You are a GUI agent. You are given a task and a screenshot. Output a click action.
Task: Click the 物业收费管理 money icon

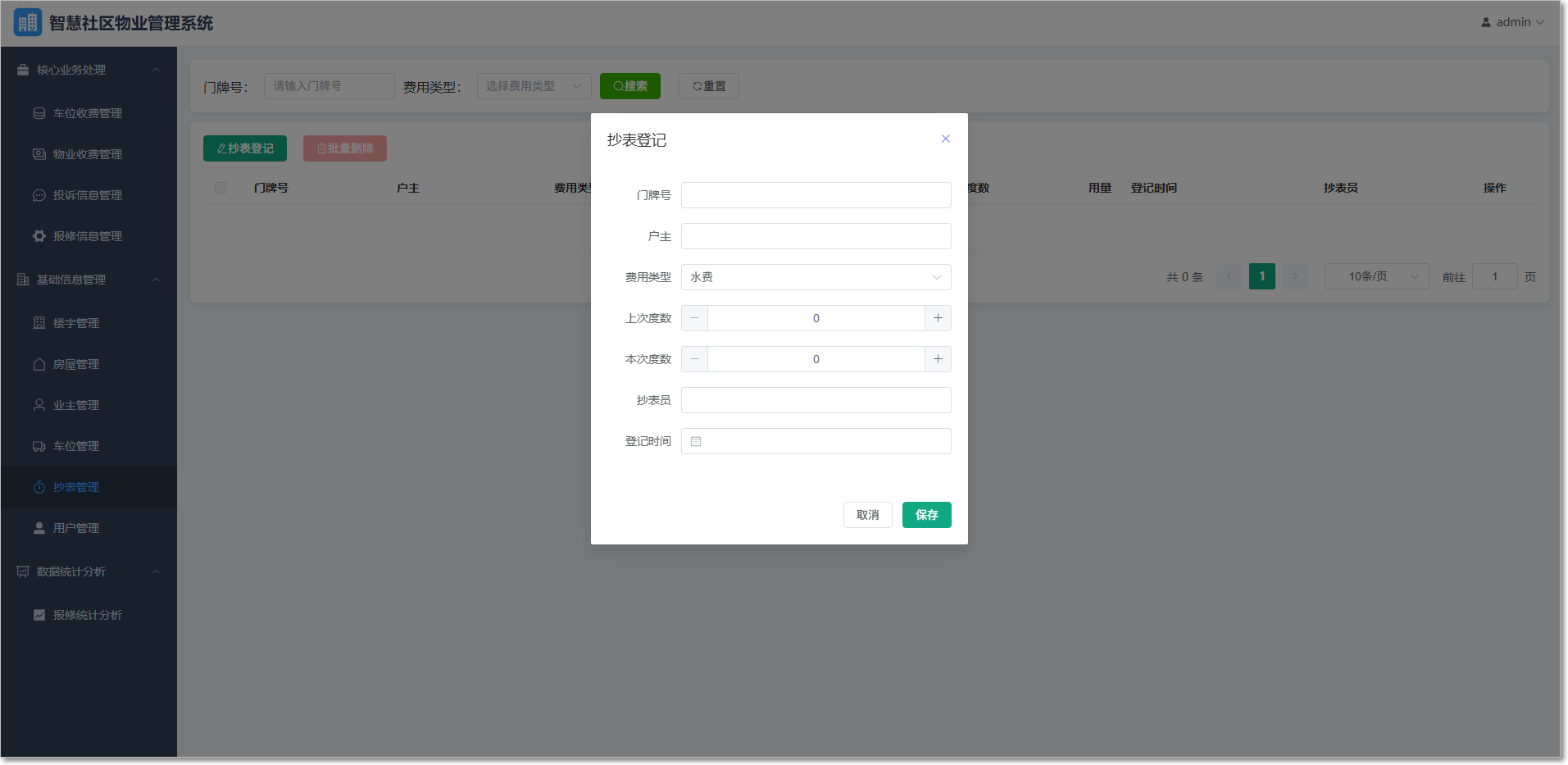coord(39,154)
